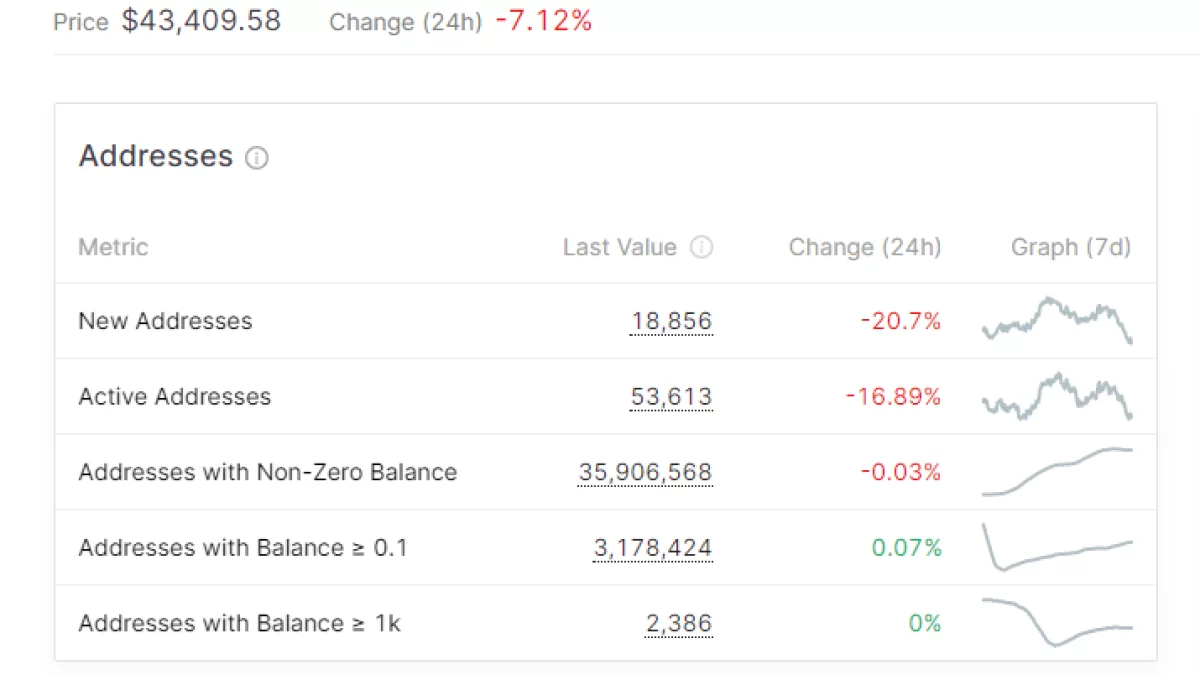Select Addresses with Non-Zero Balance label

tap(267, 472)
